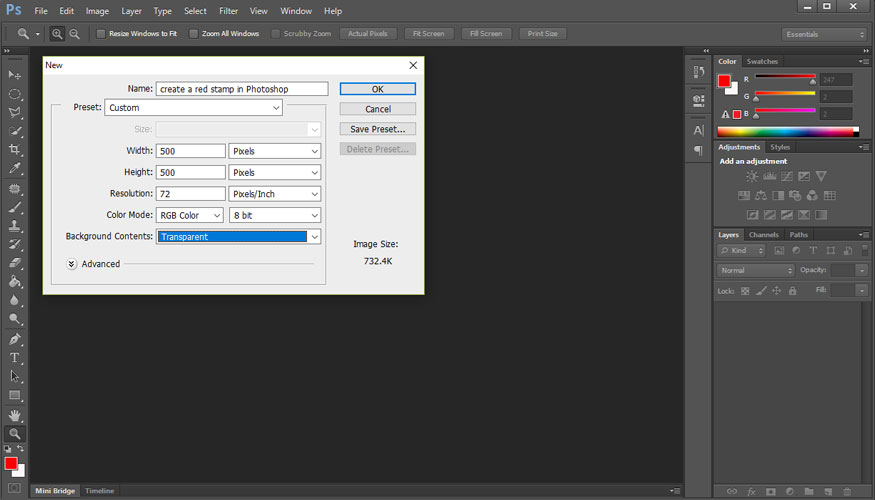Expand the Advanced section in New dialog
The width and height of the screenshot is (875, 500).
tap(72, 264)
